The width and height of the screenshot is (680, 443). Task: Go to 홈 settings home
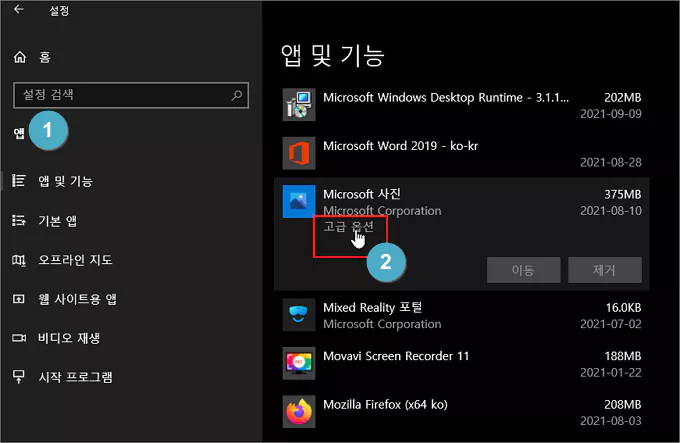point(45,57)
